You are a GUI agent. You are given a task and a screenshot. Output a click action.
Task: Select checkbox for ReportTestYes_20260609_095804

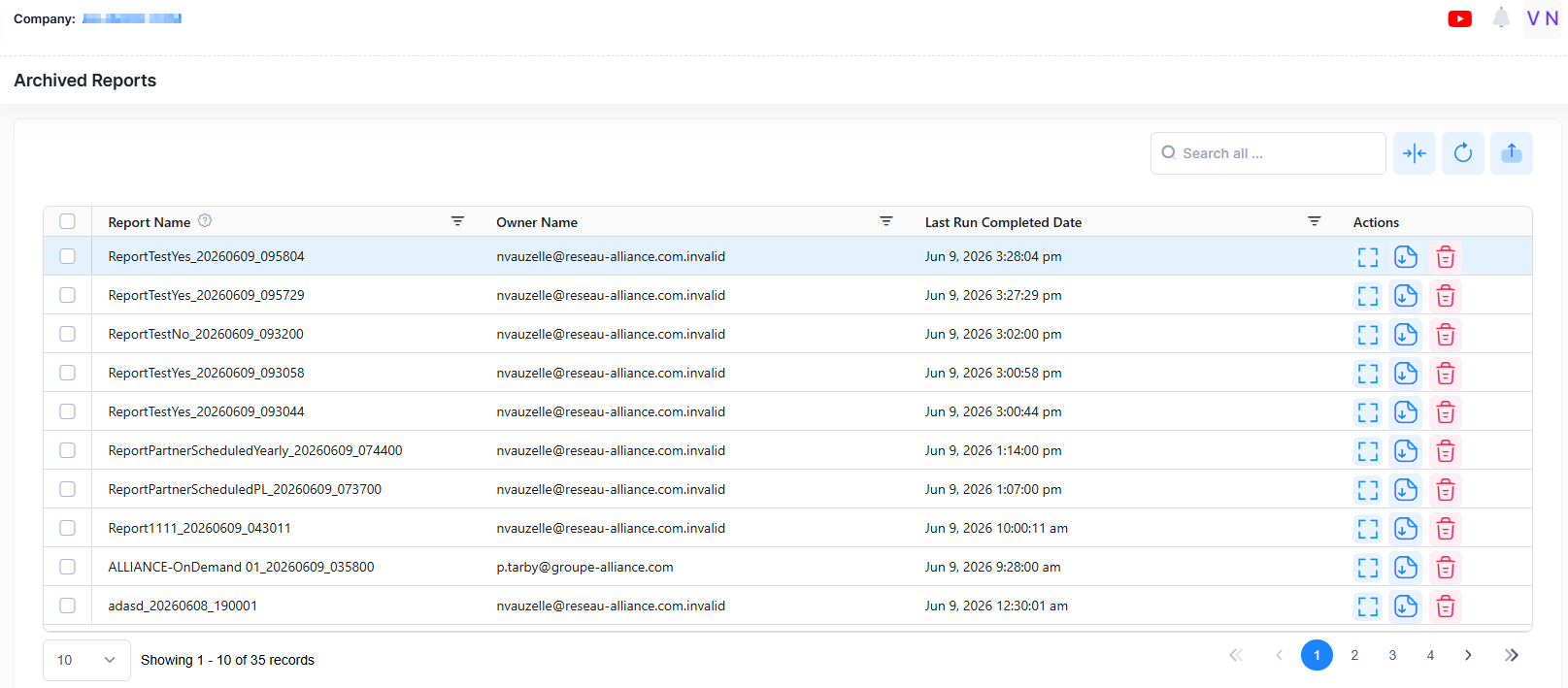click(67, 256)
